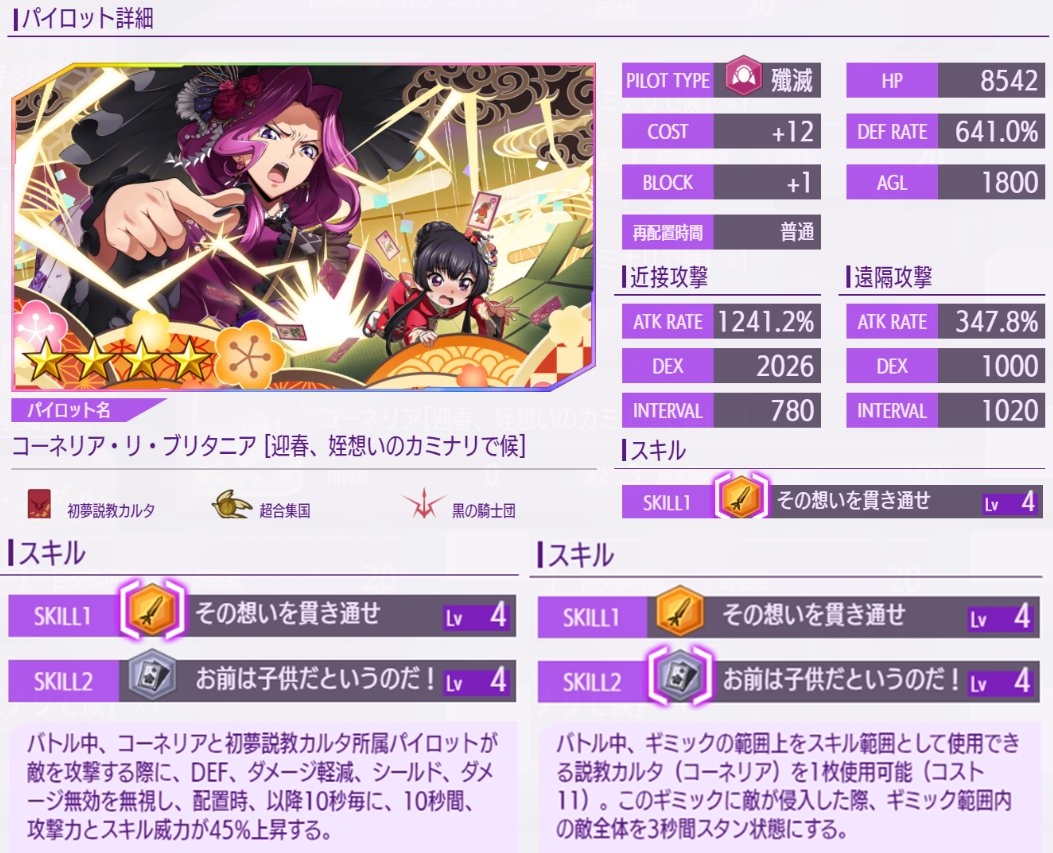
Task: Click the four-star rarity rating
Action: coord(117,361)
